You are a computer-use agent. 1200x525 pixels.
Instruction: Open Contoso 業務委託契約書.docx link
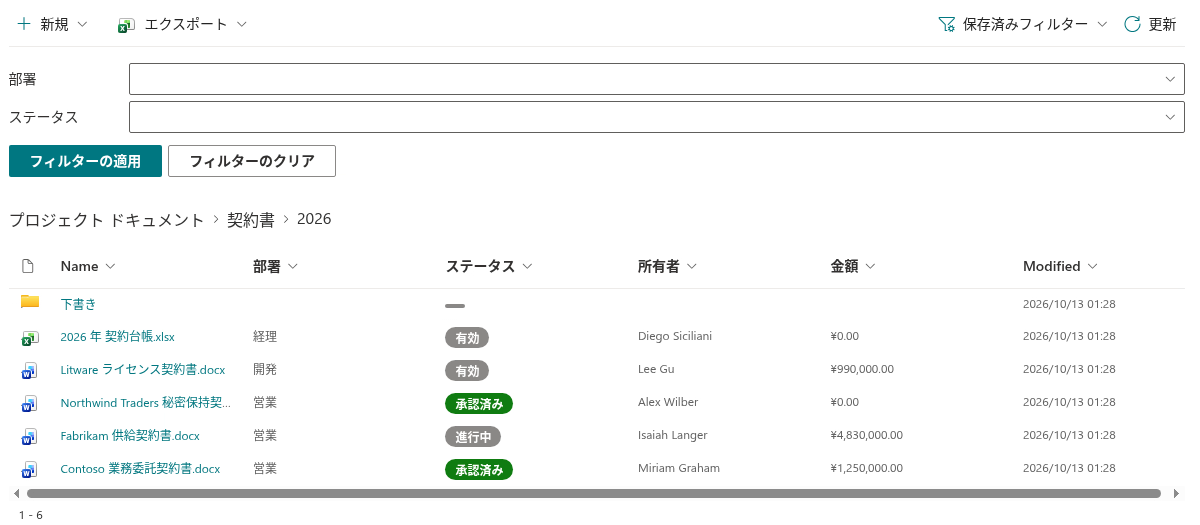[x=140, y=468]
